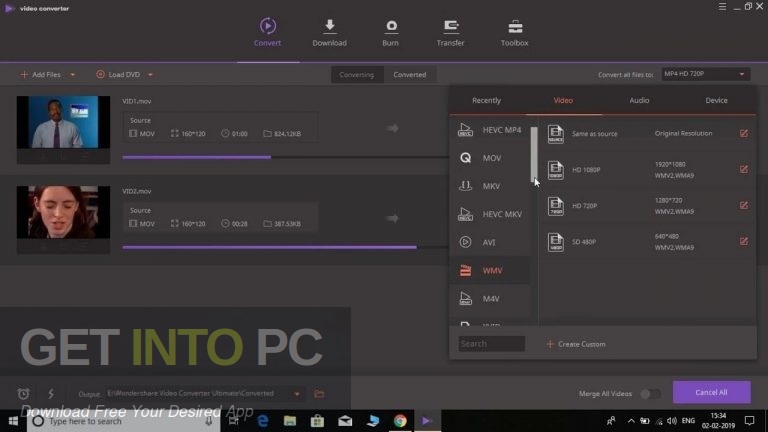Open the Windows Start menu
This screenshot has width=768, height=432.
tap(13, 421)
